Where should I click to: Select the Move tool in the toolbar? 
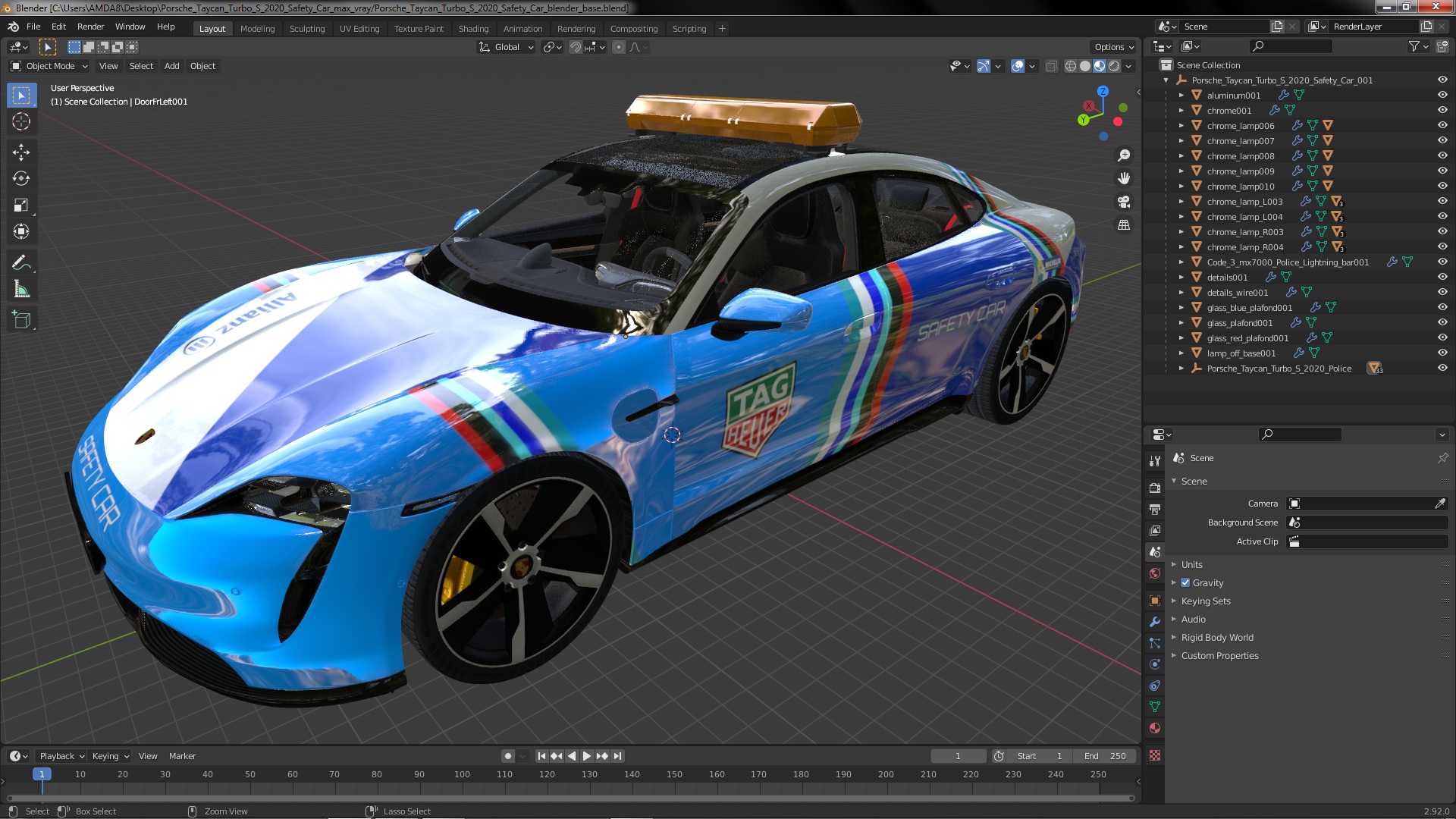click(21, 152)
